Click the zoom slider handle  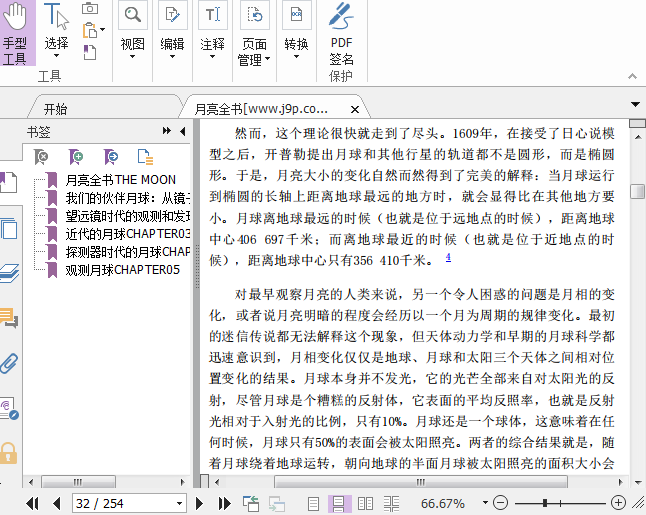[545, 503]
